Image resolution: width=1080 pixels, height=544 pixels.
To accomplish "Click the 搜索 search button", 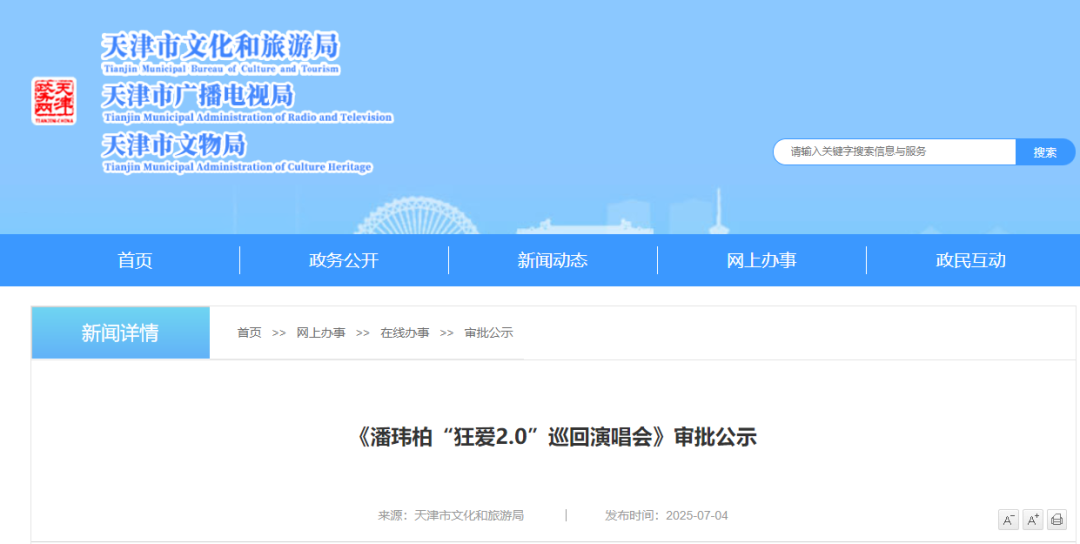I will (1045, 152).
